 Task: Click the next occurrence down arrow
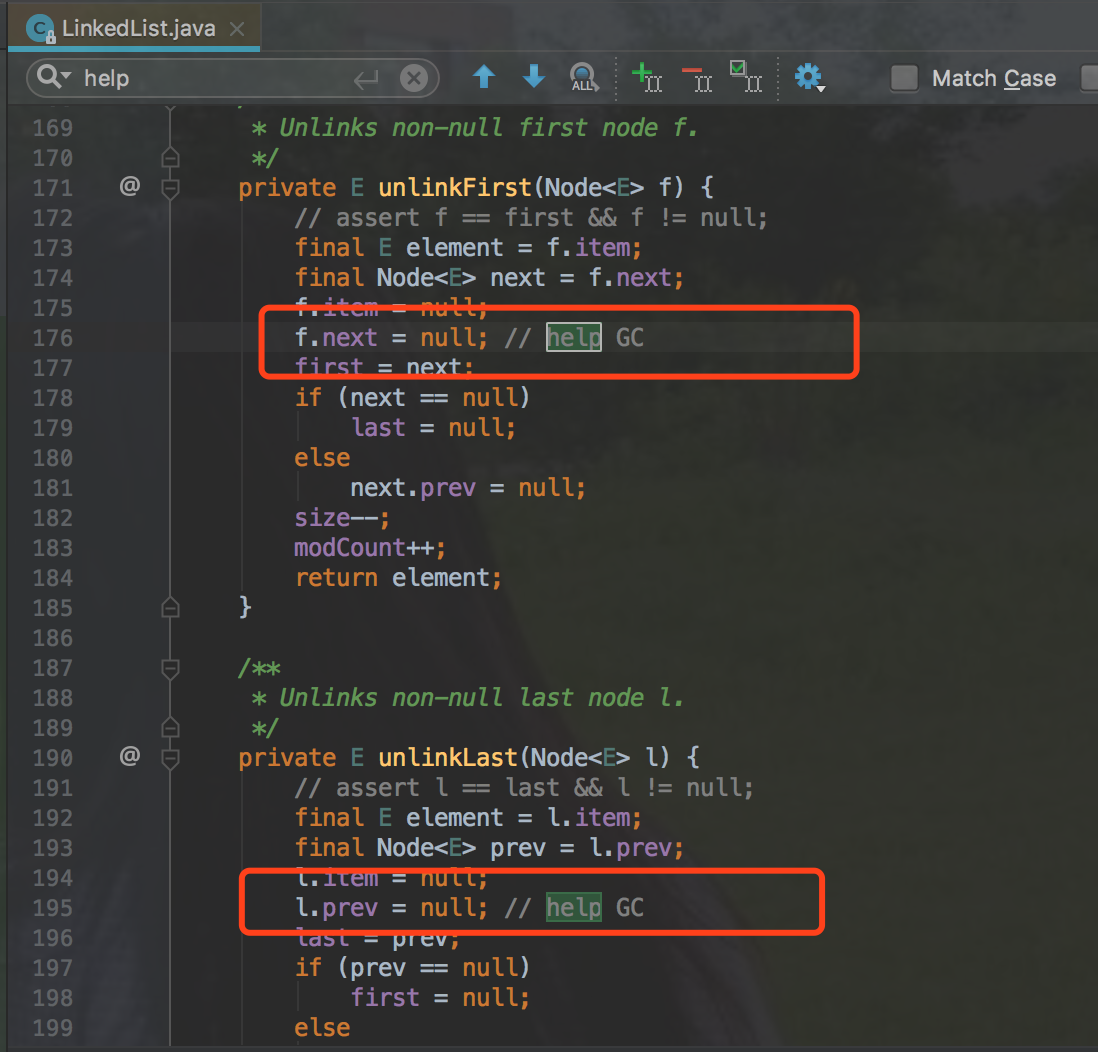(x=533, y=77)
